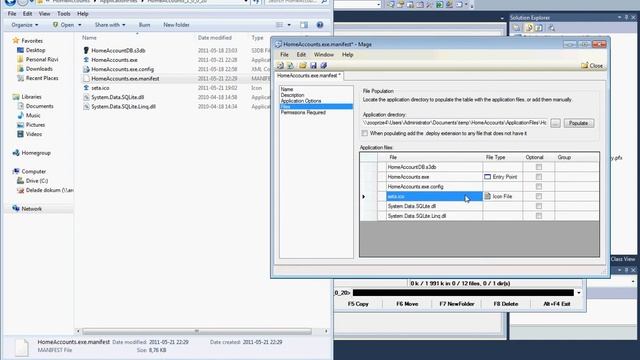Toggle Optional checkbox for System.Data.SQLite.dll row
The width and height of the screenshot is (640, 360).
tap(539, 206)
